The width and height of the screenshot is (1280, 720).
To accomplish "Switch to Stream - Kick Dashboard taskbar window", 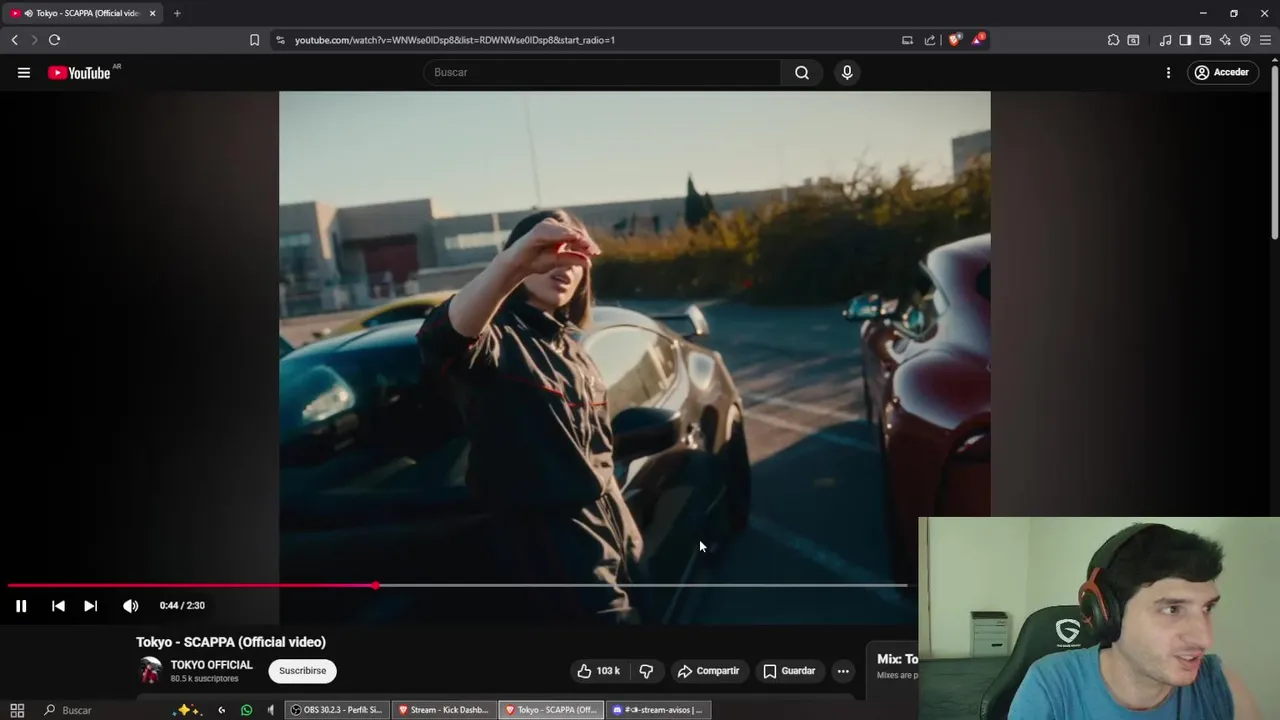I will point(444,710).
